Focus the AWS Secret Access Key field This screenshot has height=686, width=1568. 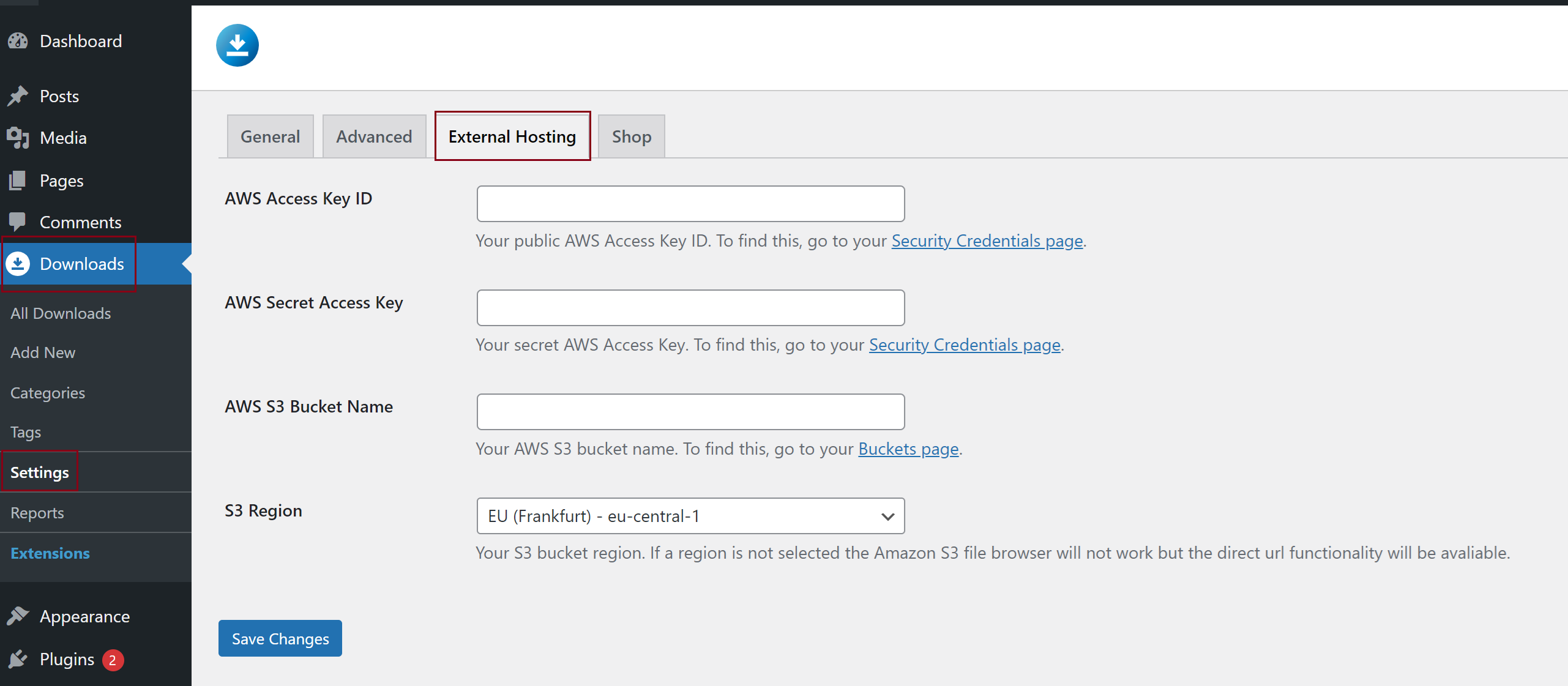690,308
